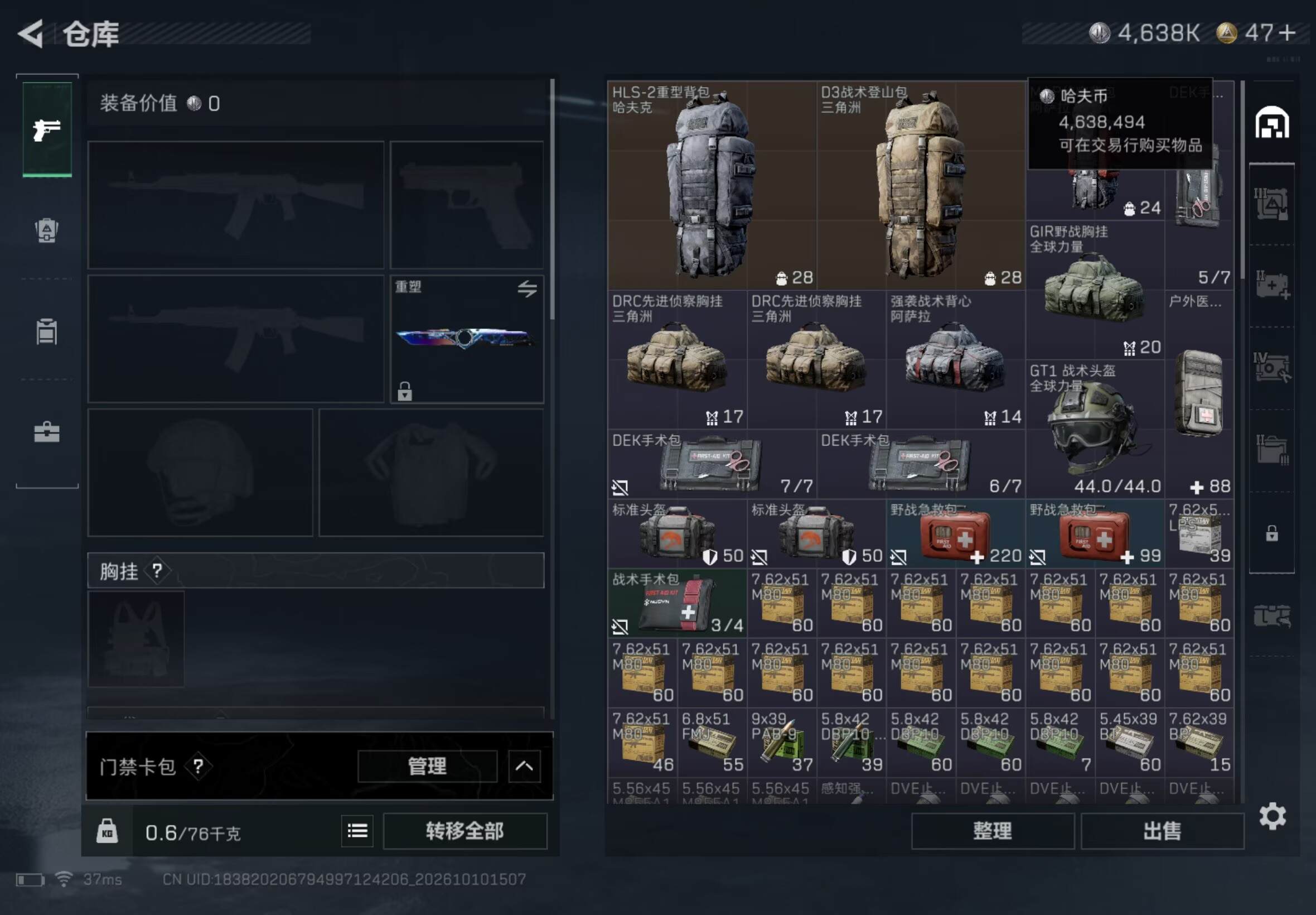Screen dimensions: 1316x915
Task: Select the DEK手术包 showing 7/7
Action: (712, 463)
